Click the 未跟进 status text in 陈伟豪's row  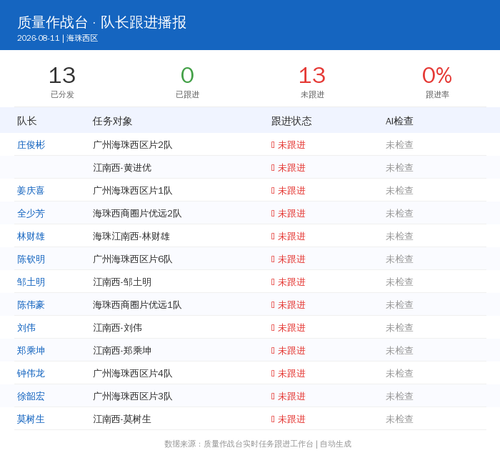[x=291, y=305]
